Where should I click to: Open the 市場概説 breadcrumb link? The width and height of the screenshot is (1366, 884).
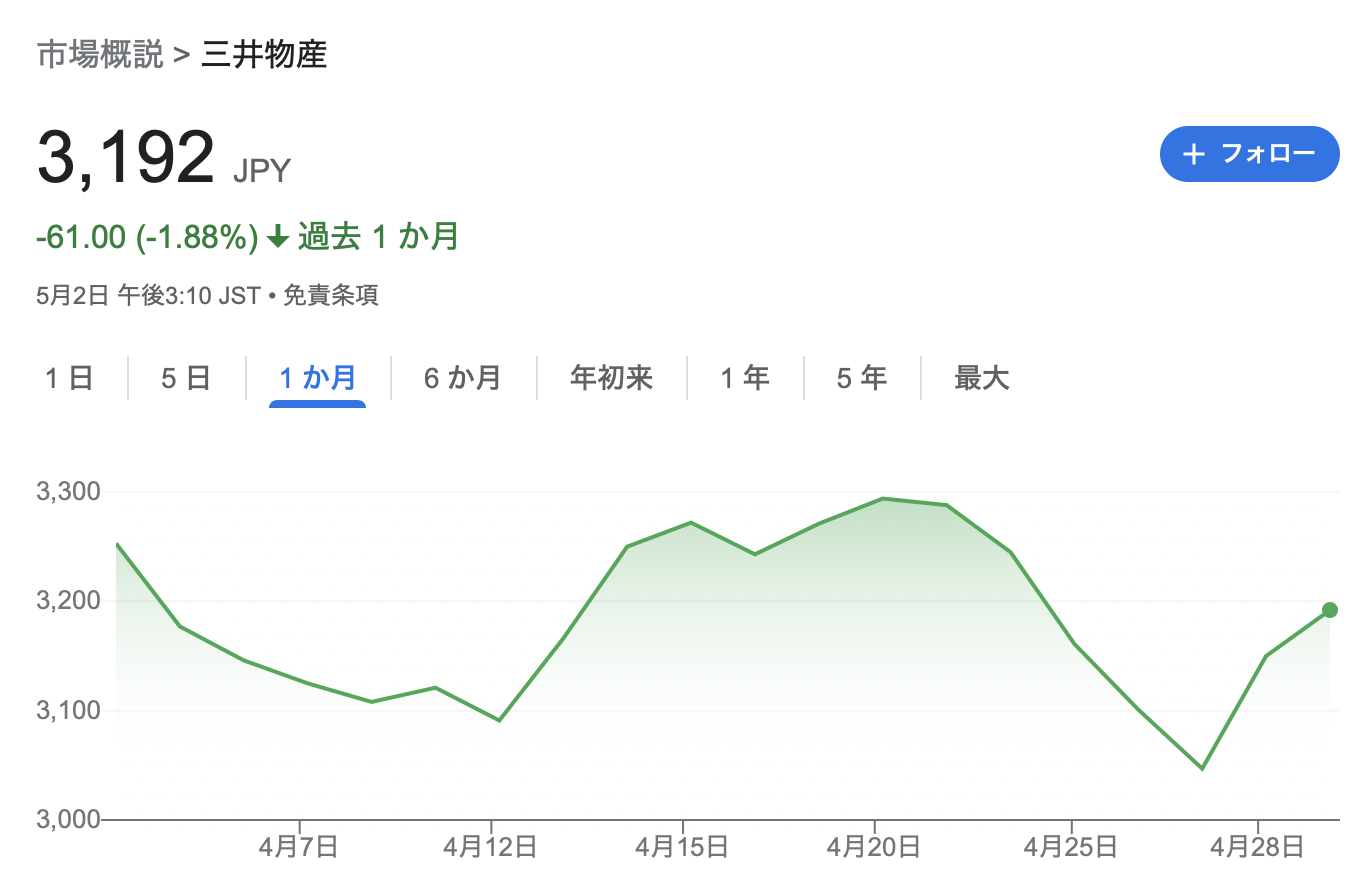tap(100, 55)
